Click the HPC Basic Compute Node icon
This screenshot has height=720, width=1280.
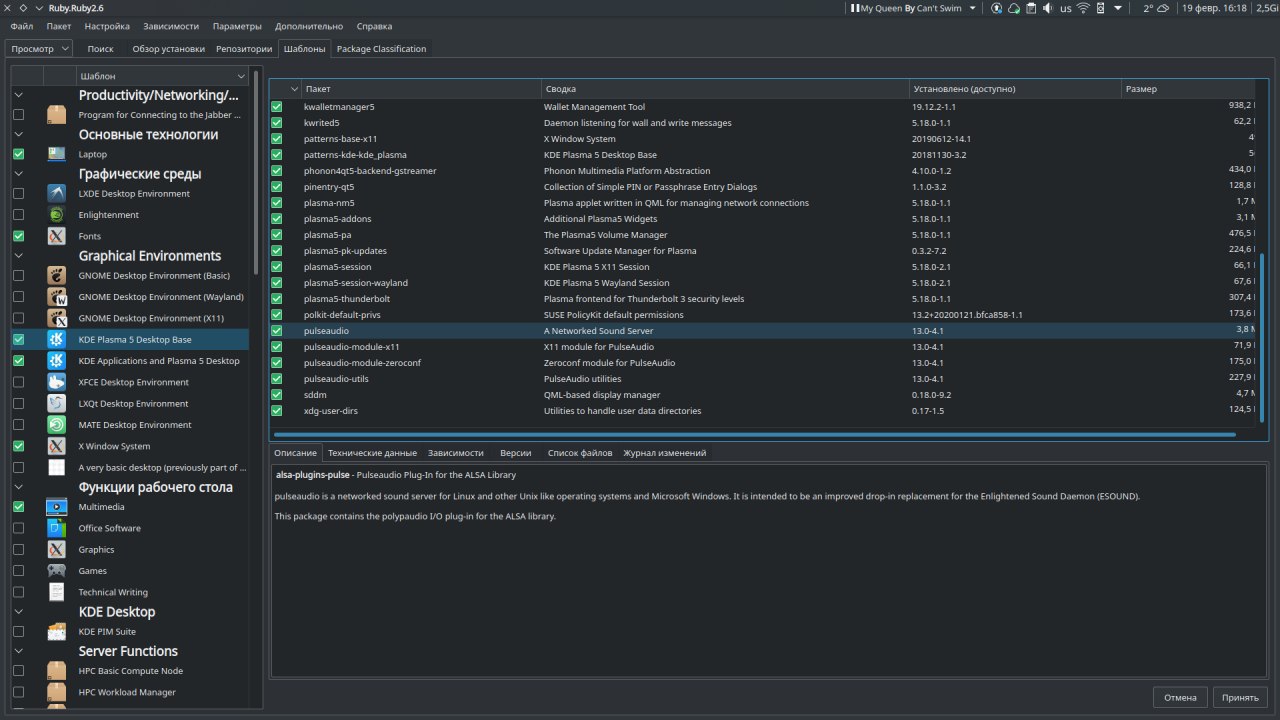tap(57, 671)
